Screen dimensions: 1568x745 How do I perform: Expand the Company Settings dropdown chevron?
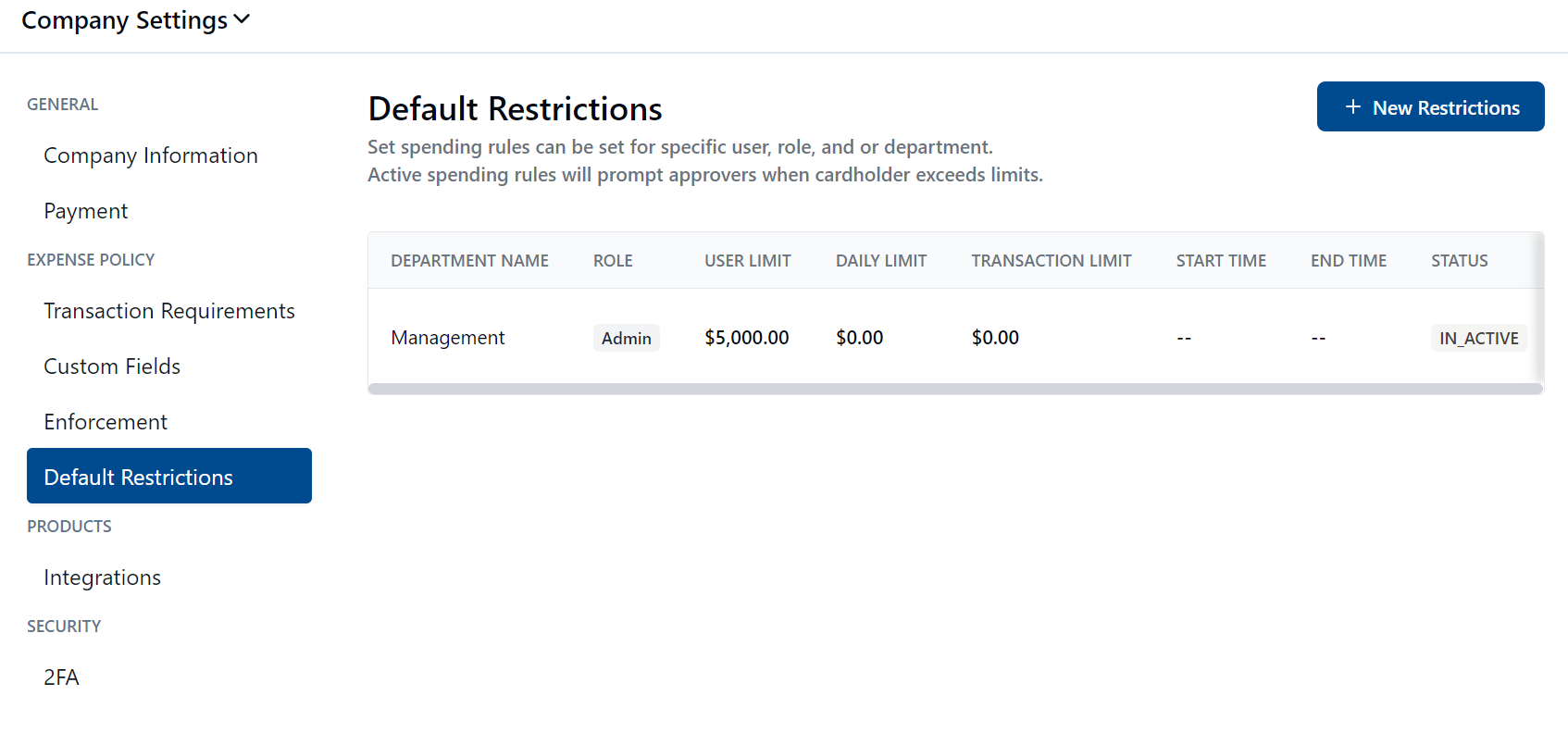coord(242,19)
